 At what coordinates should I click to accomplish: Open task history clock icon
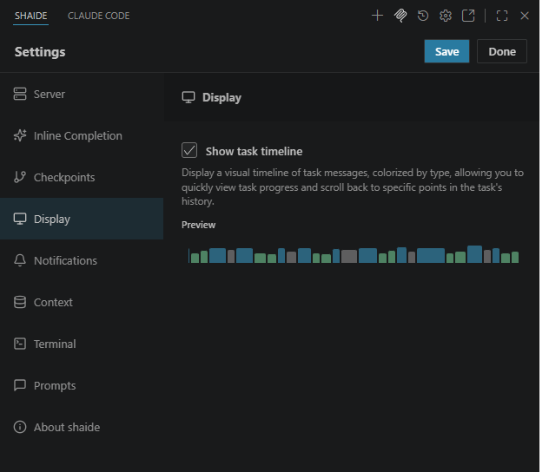[x=423, y=15]
